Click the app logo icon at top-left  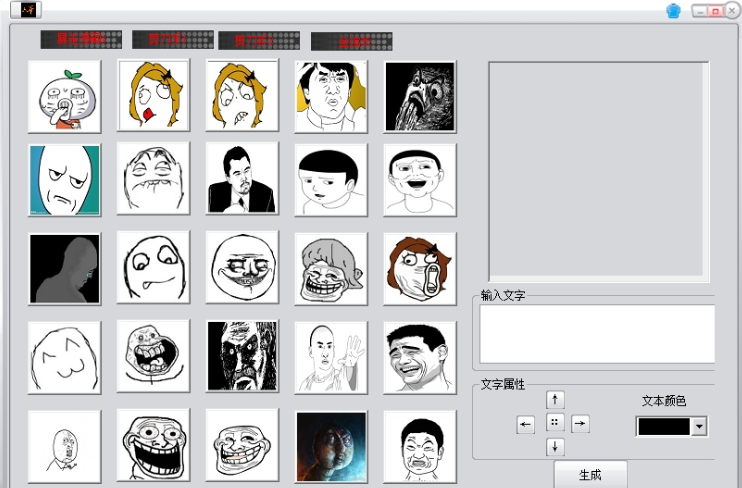(x=26, y=9)
